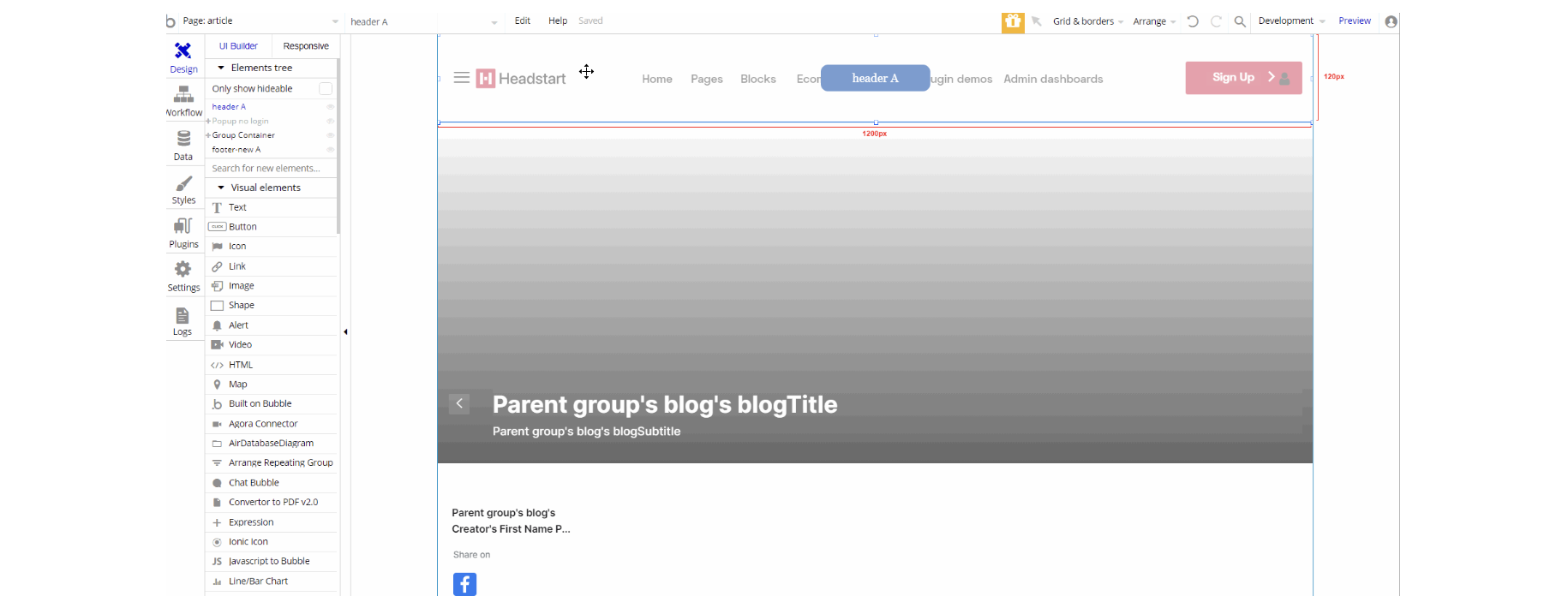The image size is (1568, 608).
Task: Open the user account avatar icon
Action: (x=1391, y=21)
